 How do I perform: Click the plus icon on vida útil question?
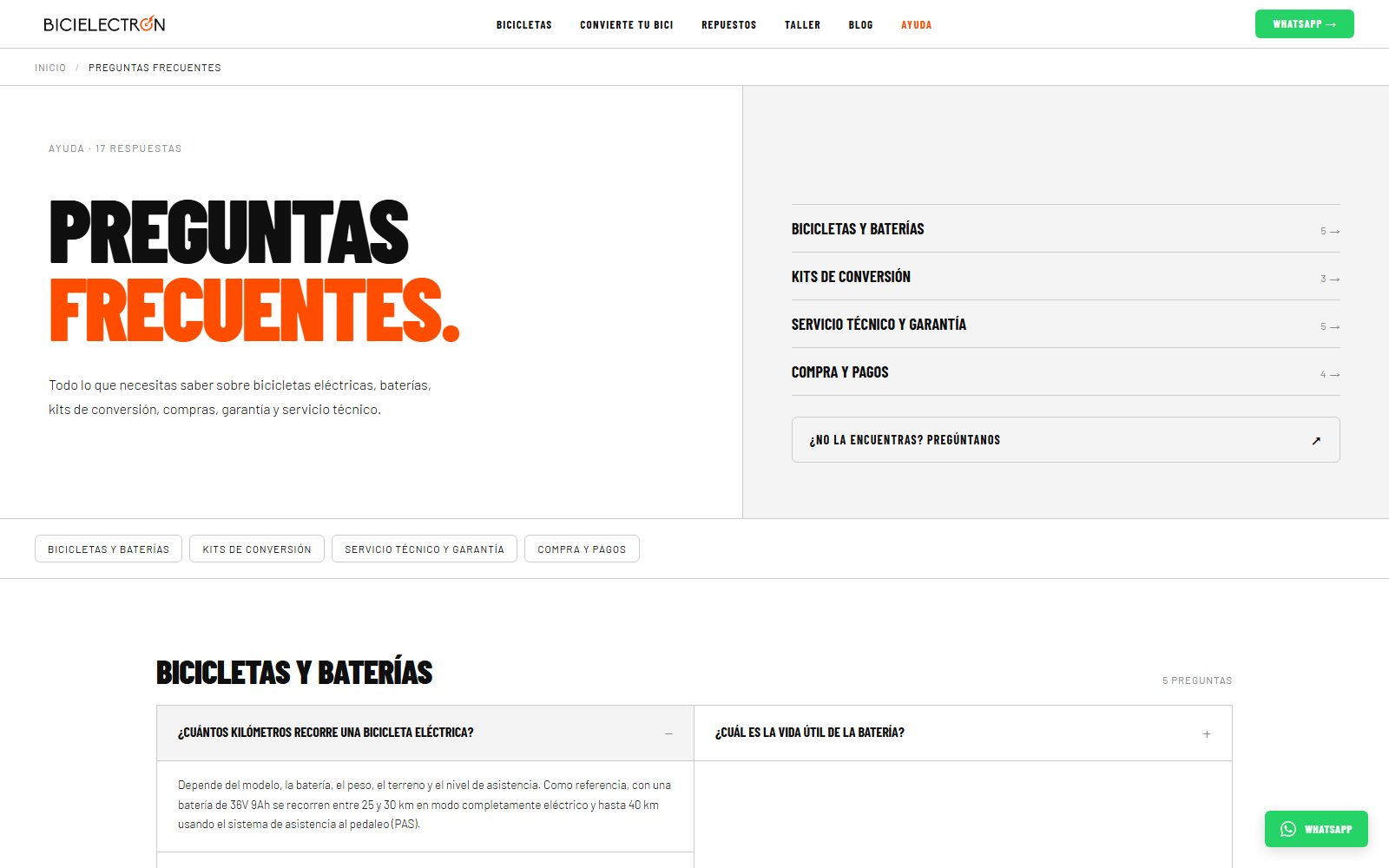coord(1207,734)
